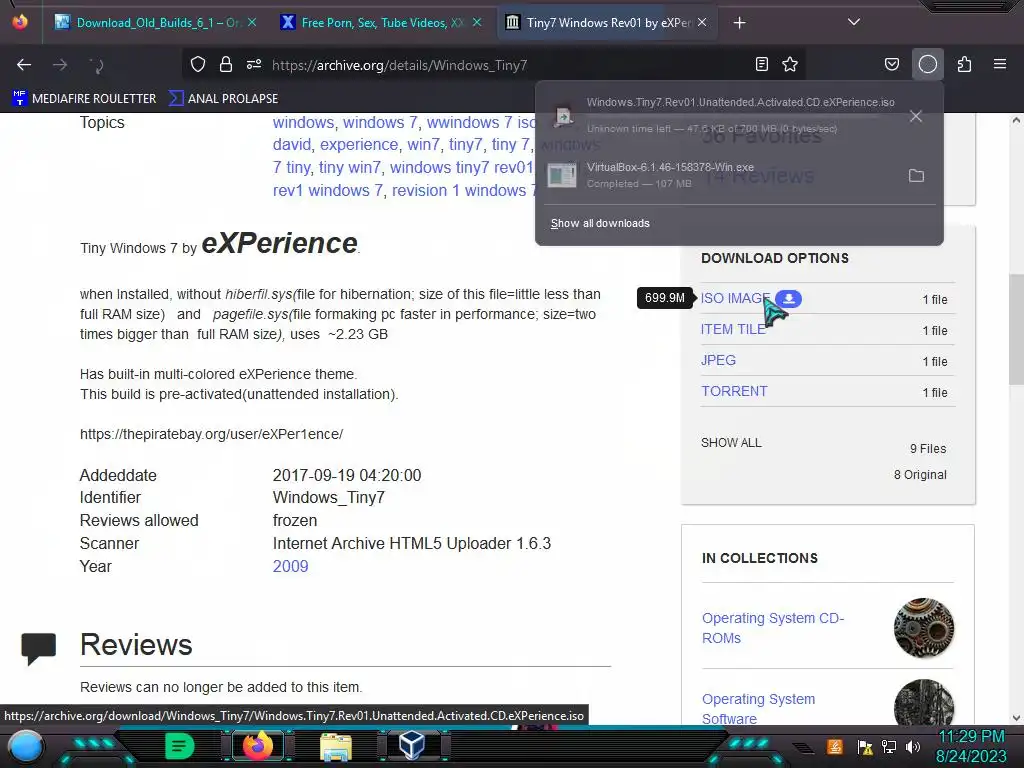Open File Explorer from the taskbar
The height and width of the screenshot is (768, 1024).
(336, 746)
